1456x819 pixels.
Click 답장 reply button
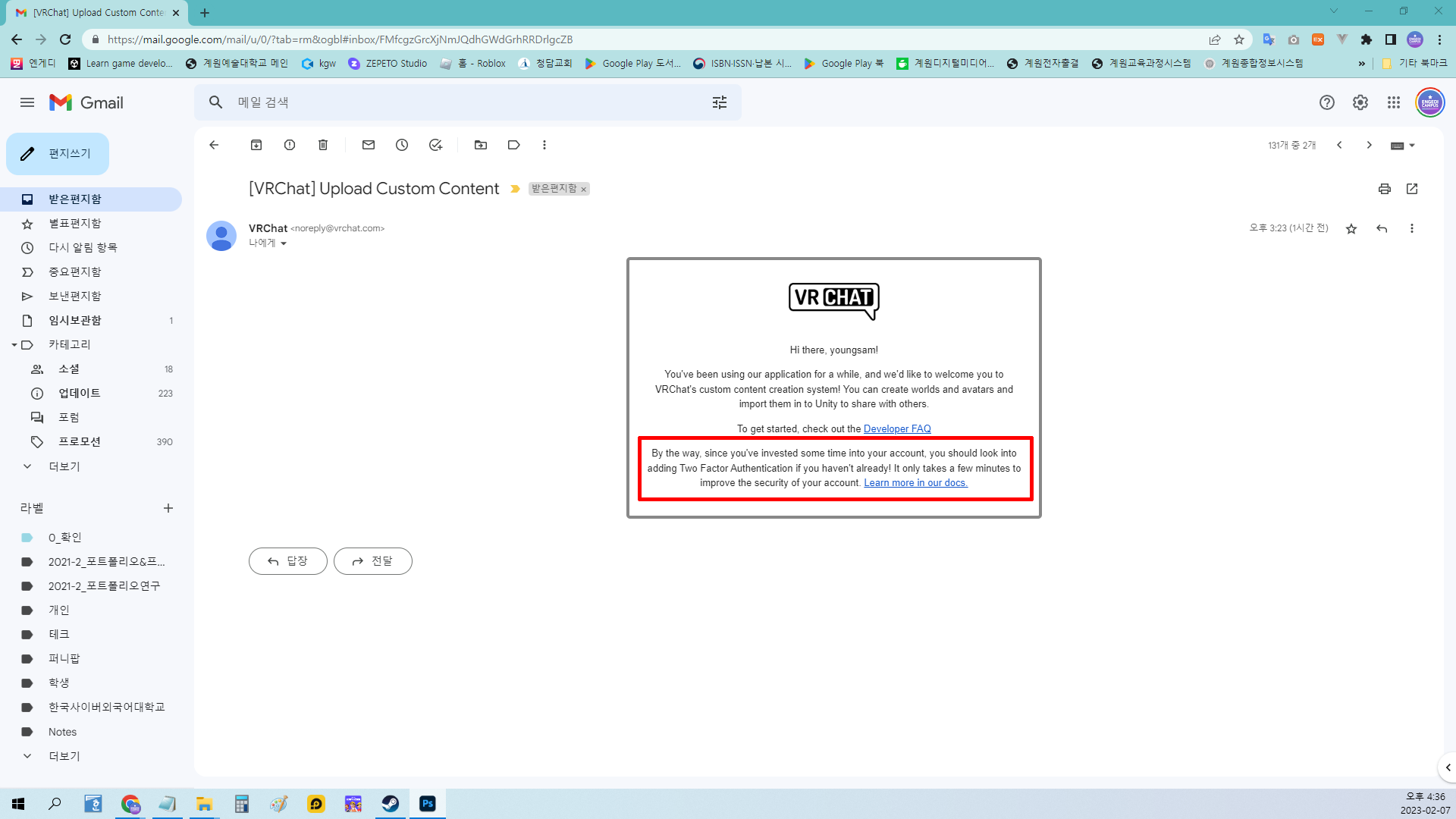(x=288, y=561)
